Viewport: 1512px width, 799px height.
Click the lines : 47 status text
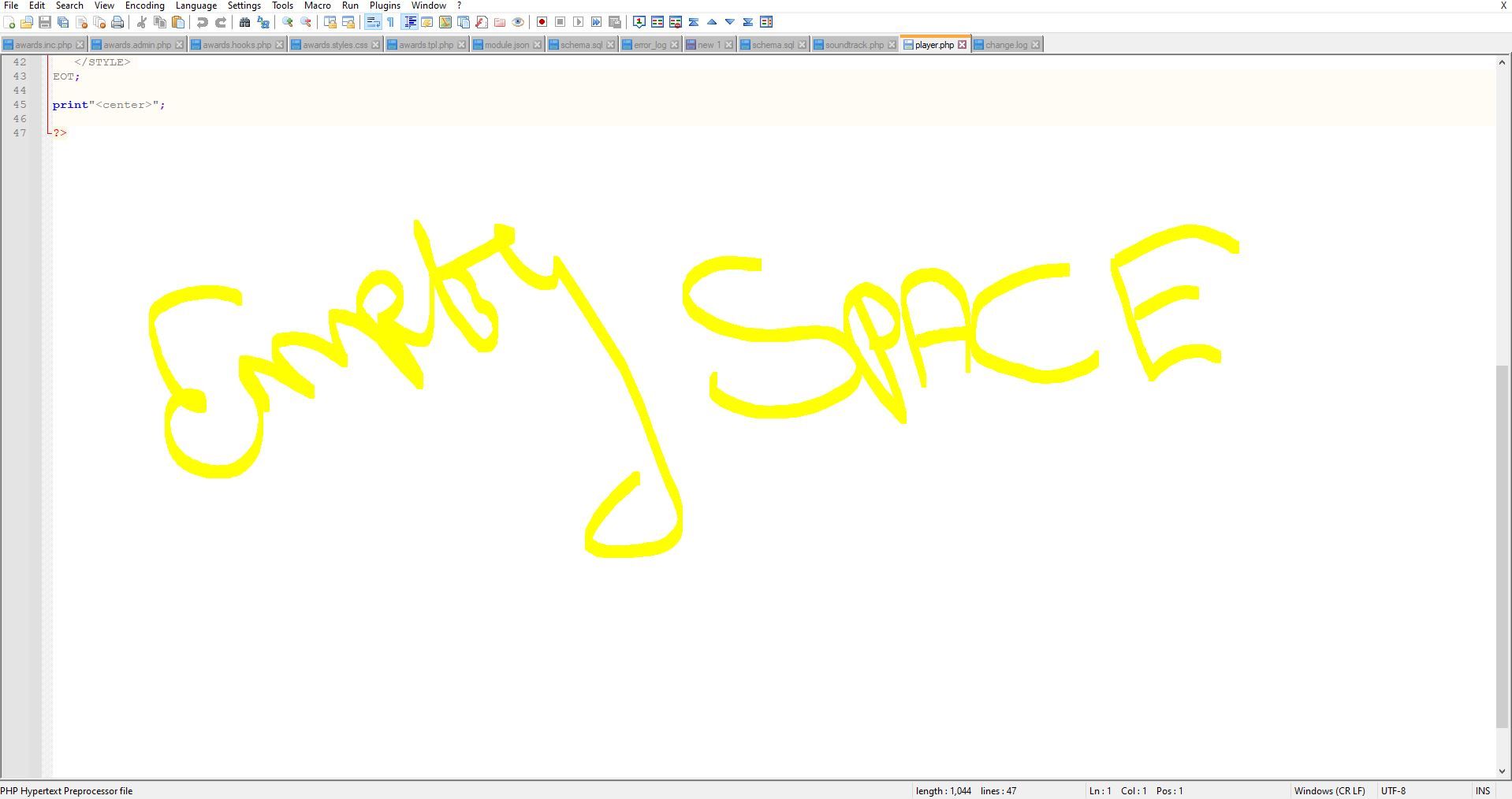tap(998, 791)
